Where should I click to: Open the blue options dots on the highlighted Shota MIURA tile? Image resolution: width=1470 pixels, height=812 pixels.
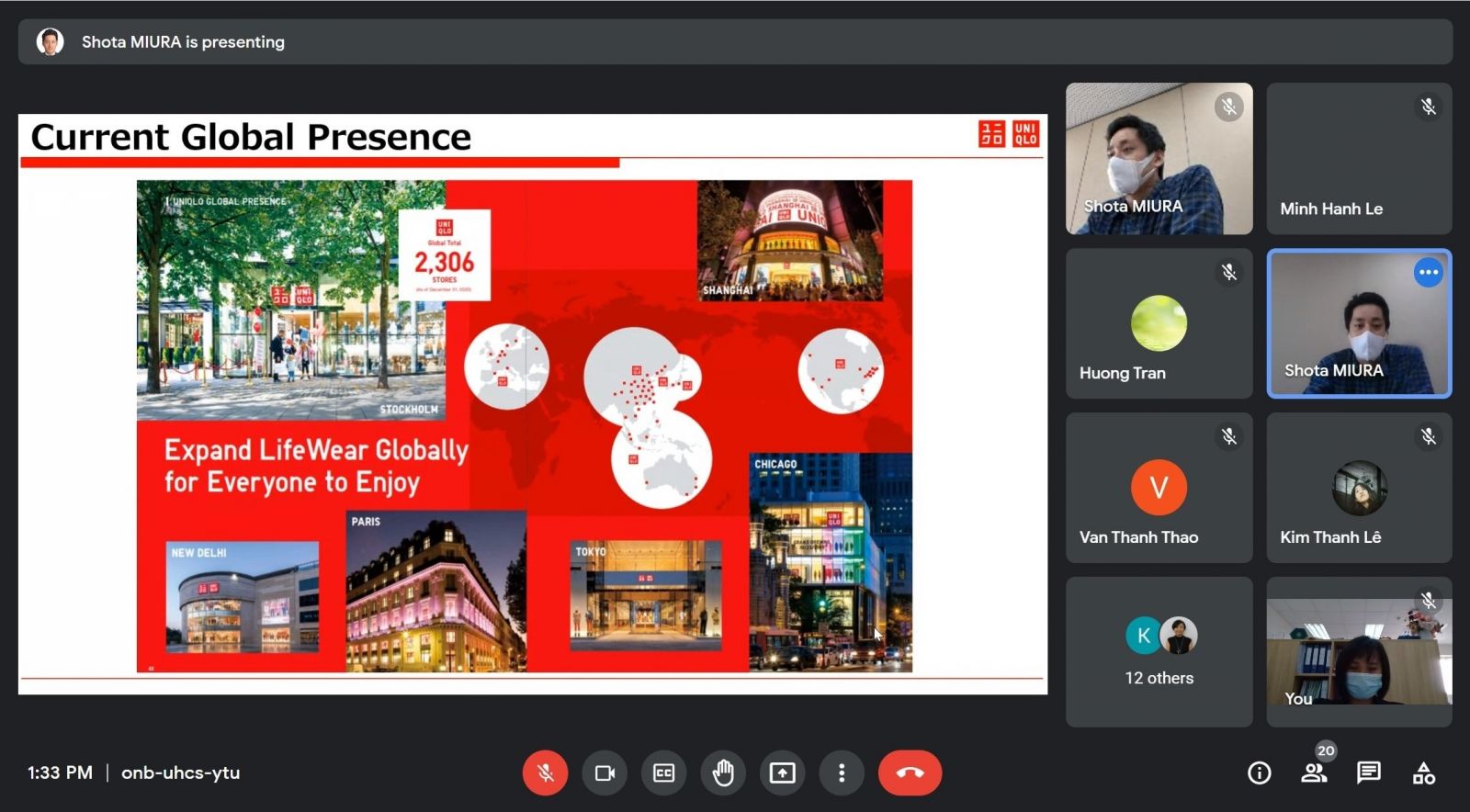click(1428, 272)
